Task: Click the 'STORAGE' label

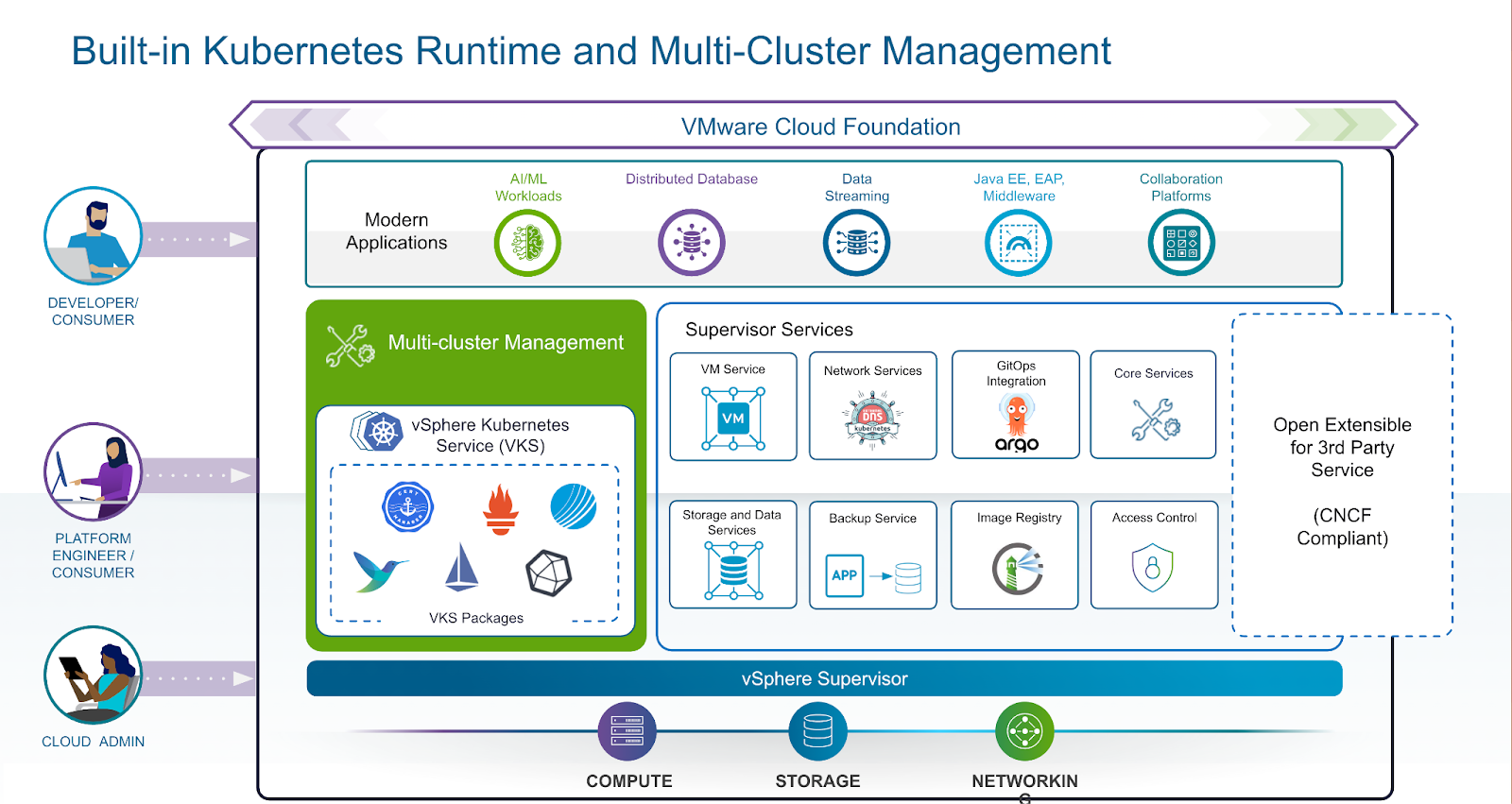Action: pos(818,781)
